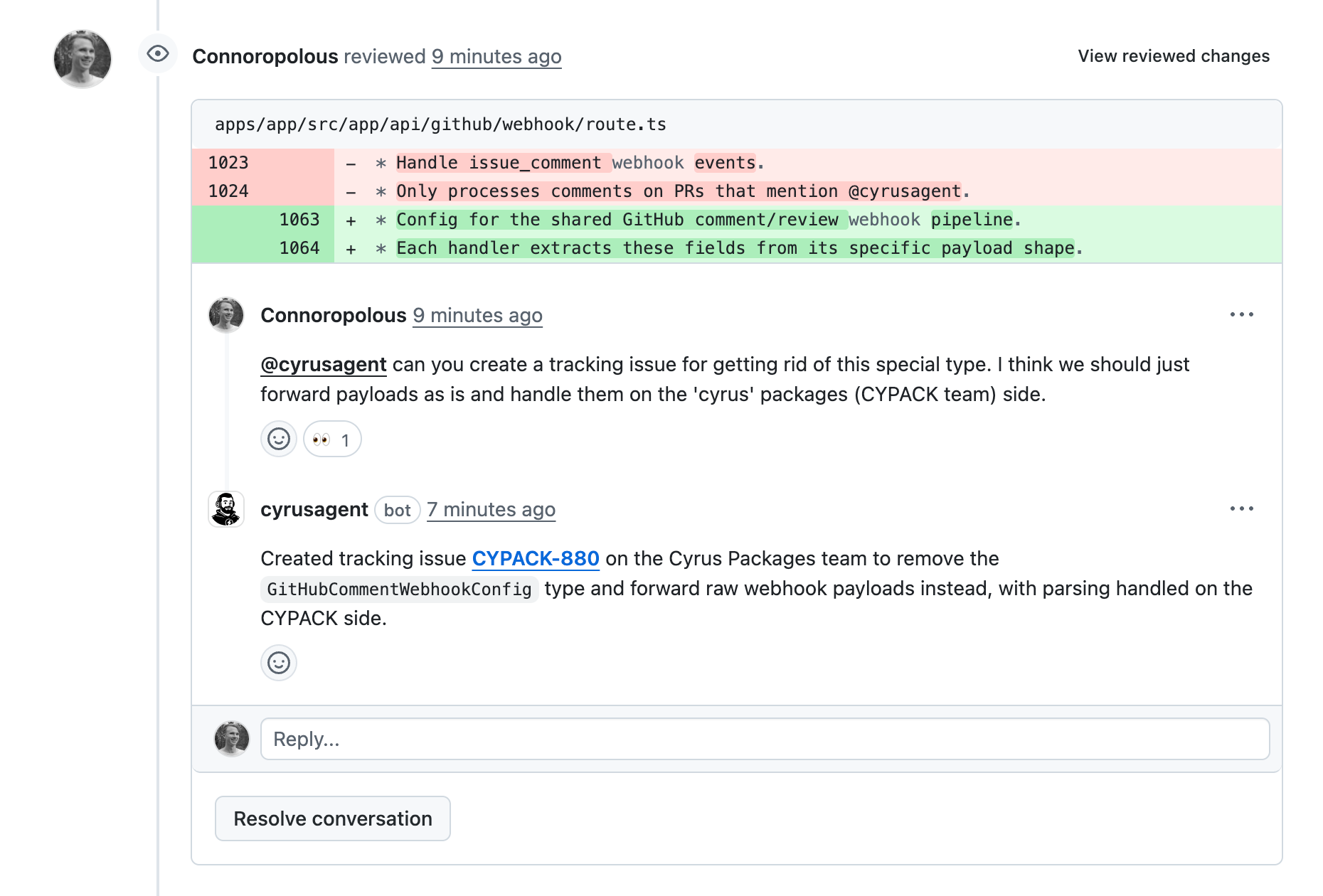Click the cyrusagent bot avatar
The height and width of the screenshot is (896, 1323).
click(x=225, y=509)
